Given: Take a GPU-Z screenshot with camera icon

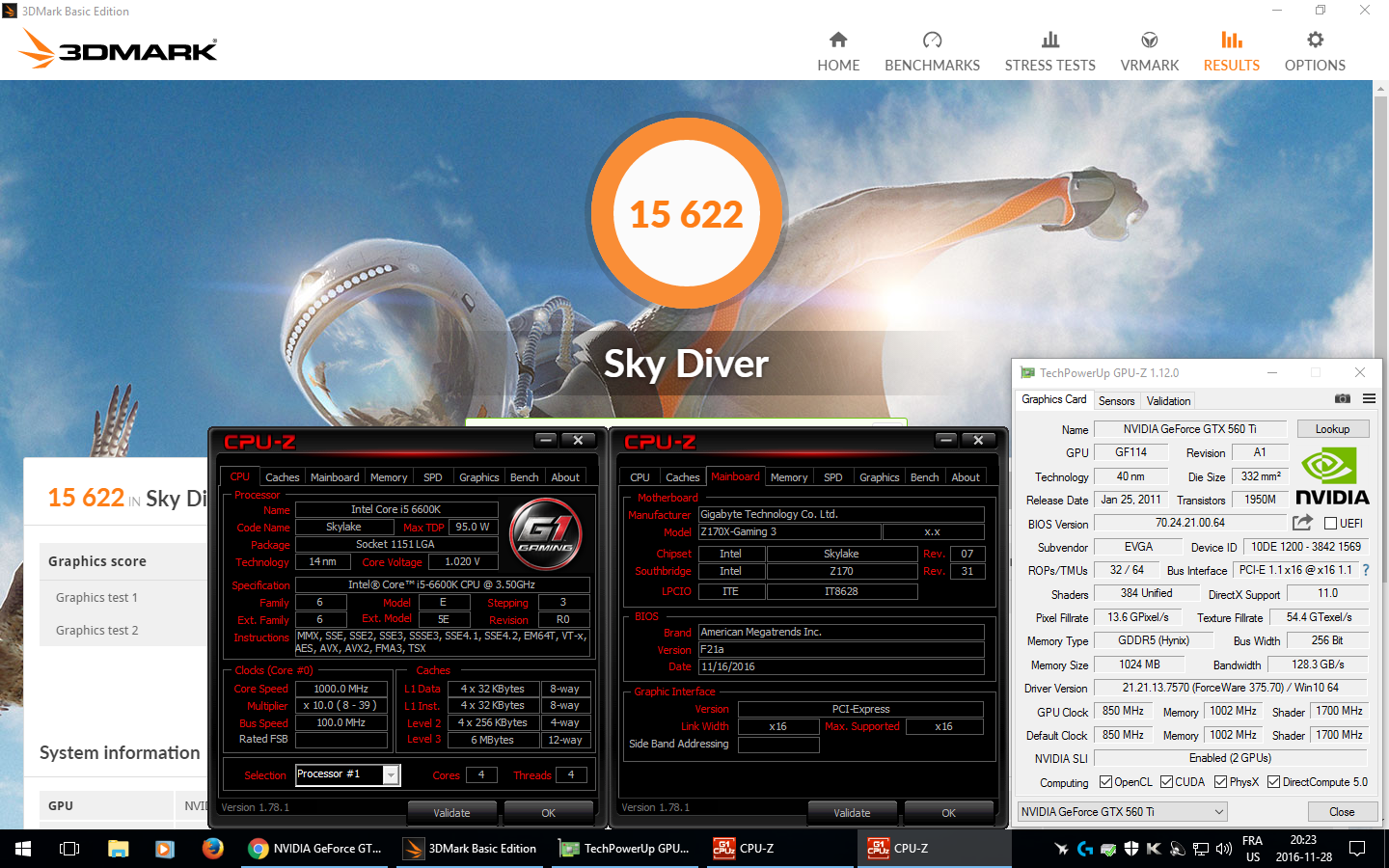Looking at the screenshot, I should 1343,398.
